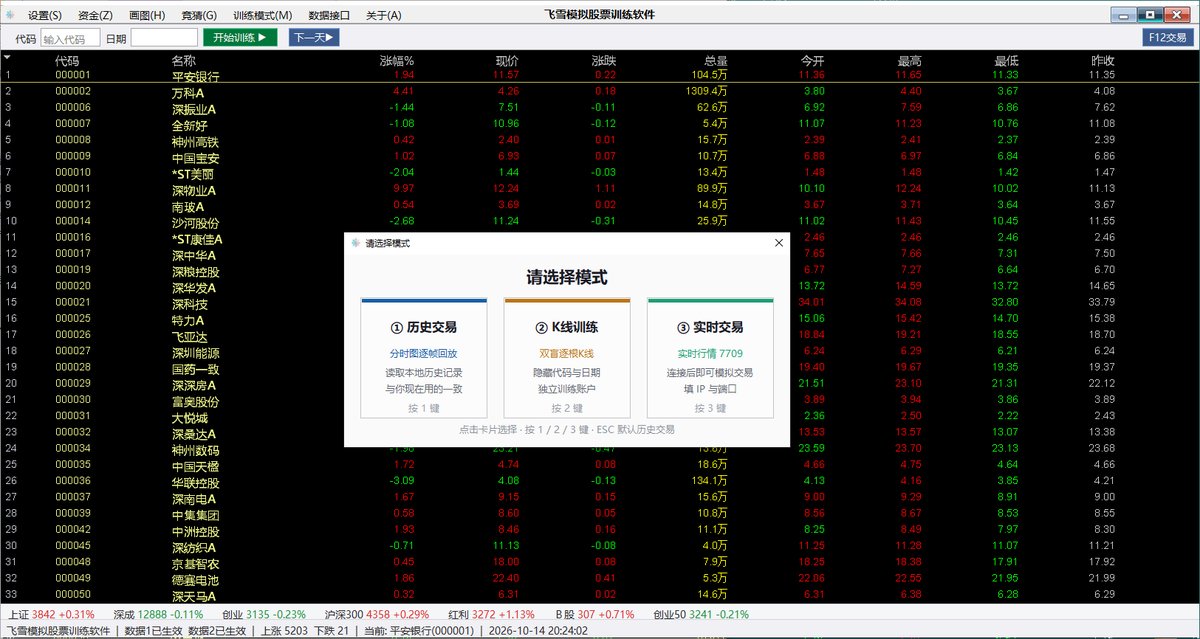
Task: Click the 创业50 index in the status bar
Action: pos(701,614)
